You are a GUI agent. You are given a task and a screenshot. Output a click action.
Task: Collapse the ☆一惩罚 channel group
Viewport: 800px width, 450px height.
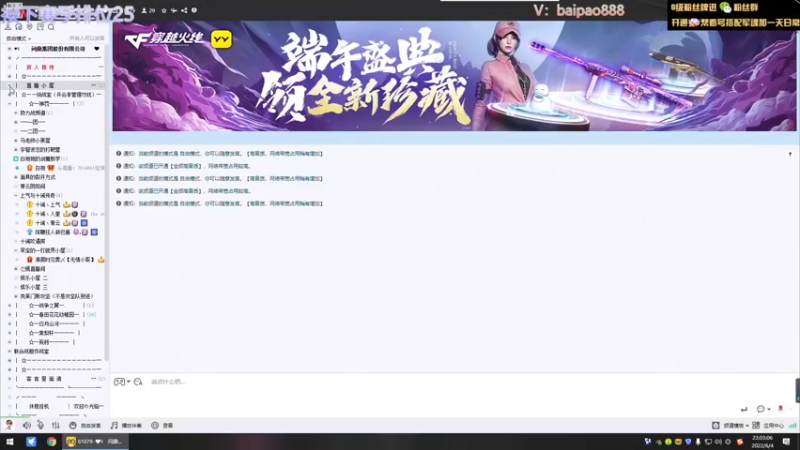[9, 104]
